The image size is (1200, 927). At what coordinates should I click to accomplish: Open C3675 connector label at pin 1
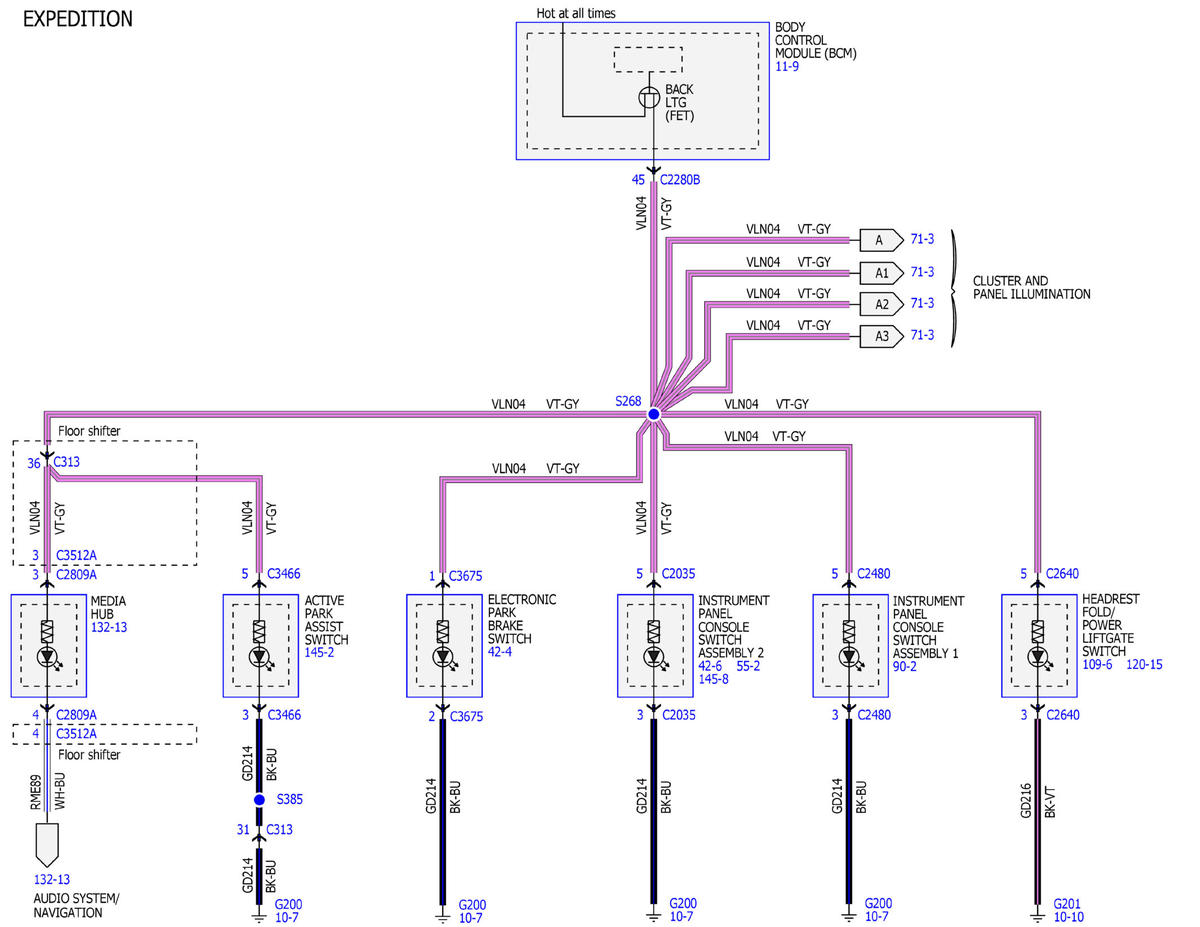click(x=466, y=574)
